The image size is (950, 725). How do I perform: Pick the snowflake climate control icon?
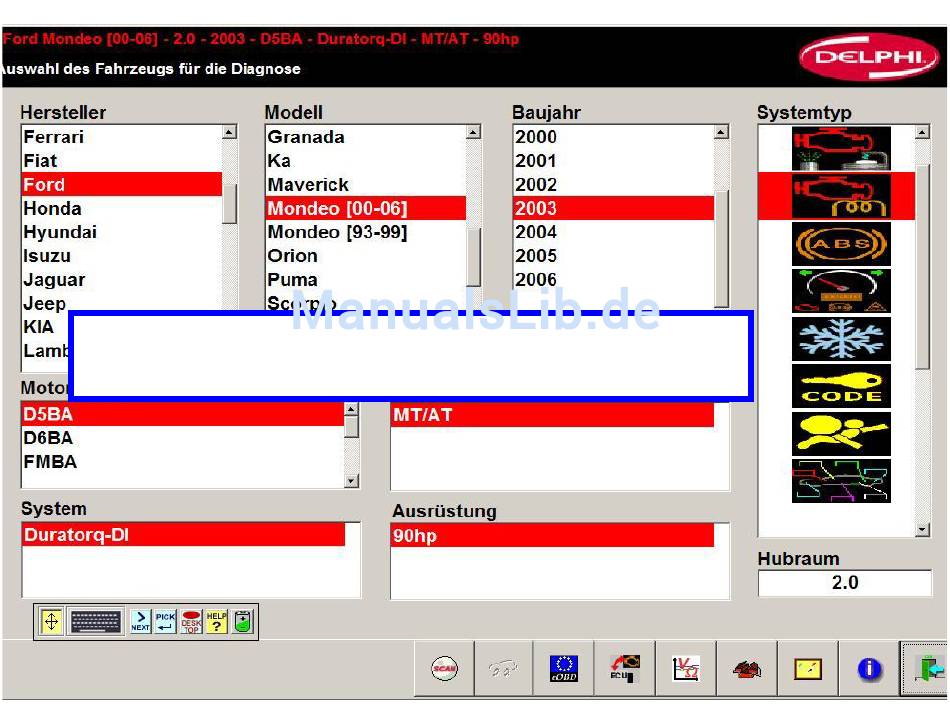pos(841,339)
